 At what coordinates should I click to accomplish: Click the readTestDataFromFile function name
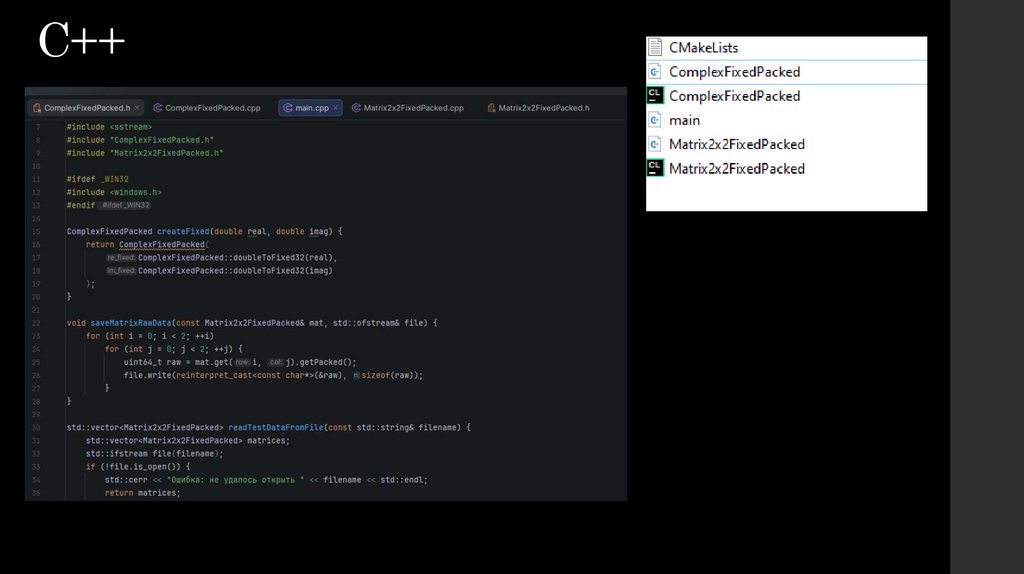[x=276, y=427]
